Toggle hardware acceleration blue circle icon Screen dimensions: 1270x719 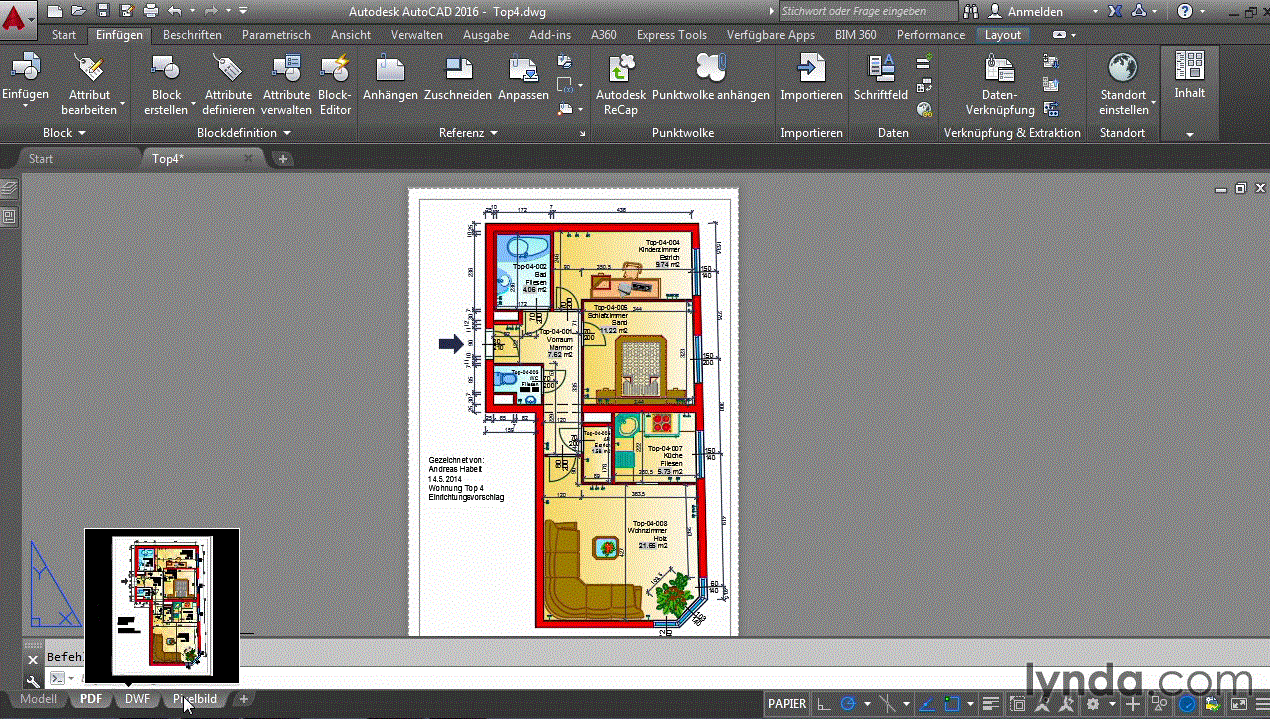point(1187,704)
